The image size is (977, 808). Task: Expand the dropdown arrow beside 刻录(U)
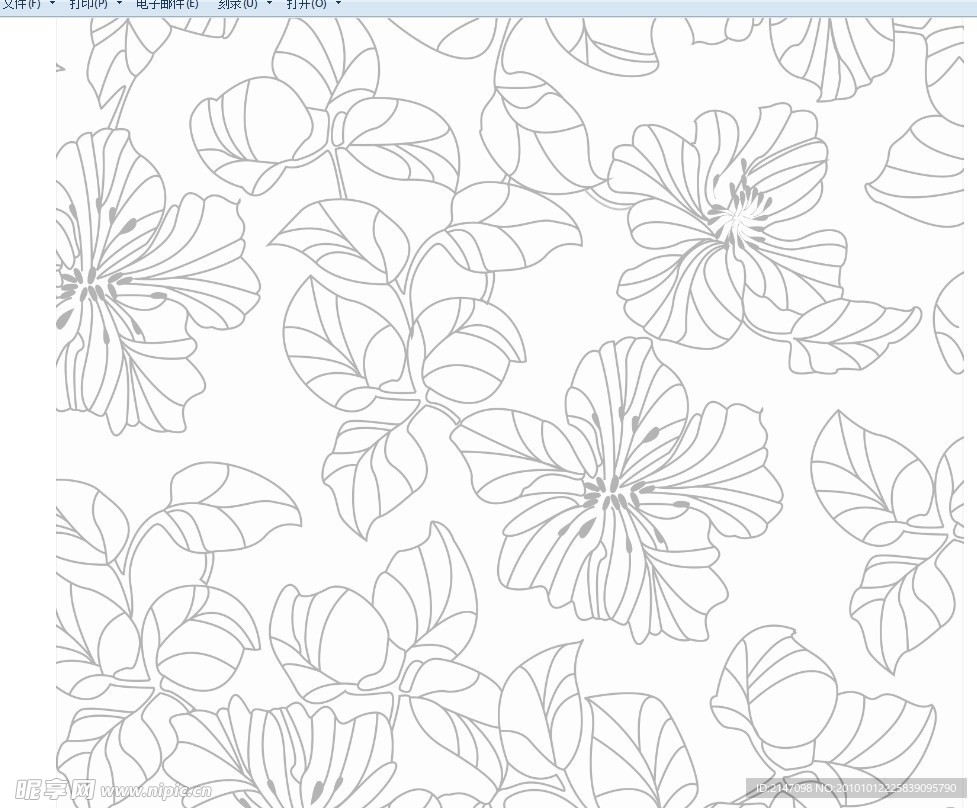(269, 4)
